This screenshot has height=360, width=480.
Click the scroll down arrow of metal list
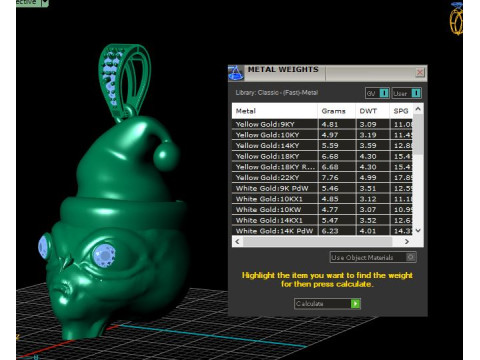point(418,230)
